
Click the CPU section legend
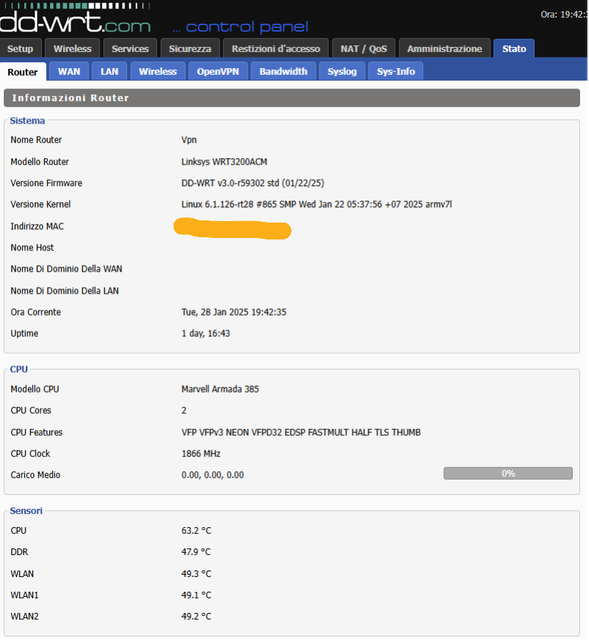coord(19,369)
